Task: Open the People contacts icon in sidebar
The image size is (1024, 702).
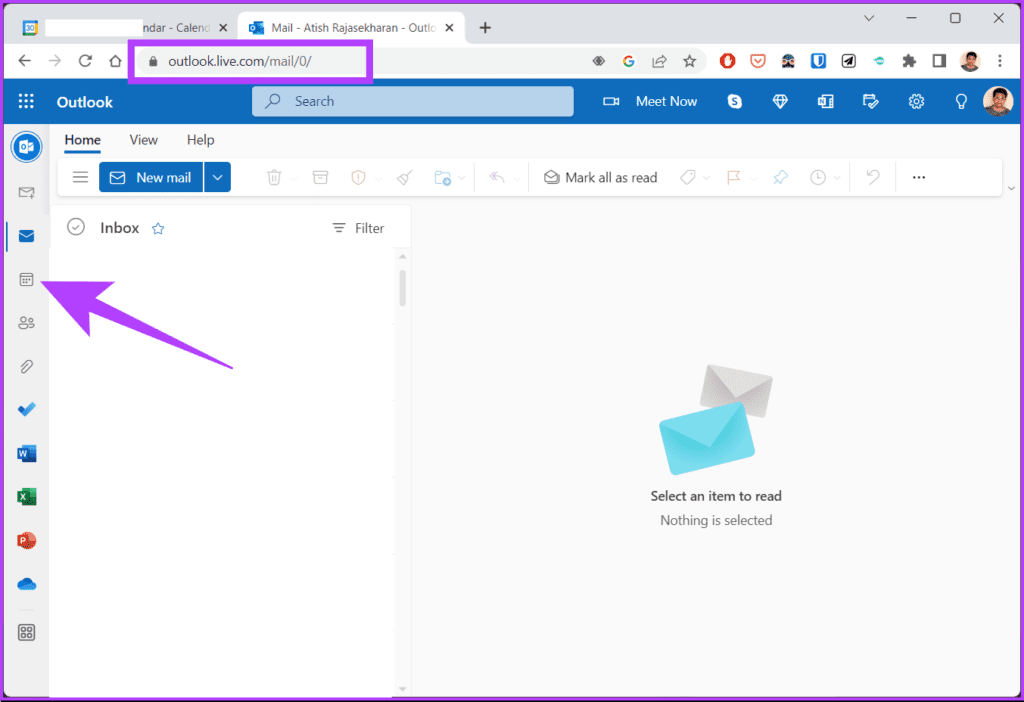Action: (26, 323)
